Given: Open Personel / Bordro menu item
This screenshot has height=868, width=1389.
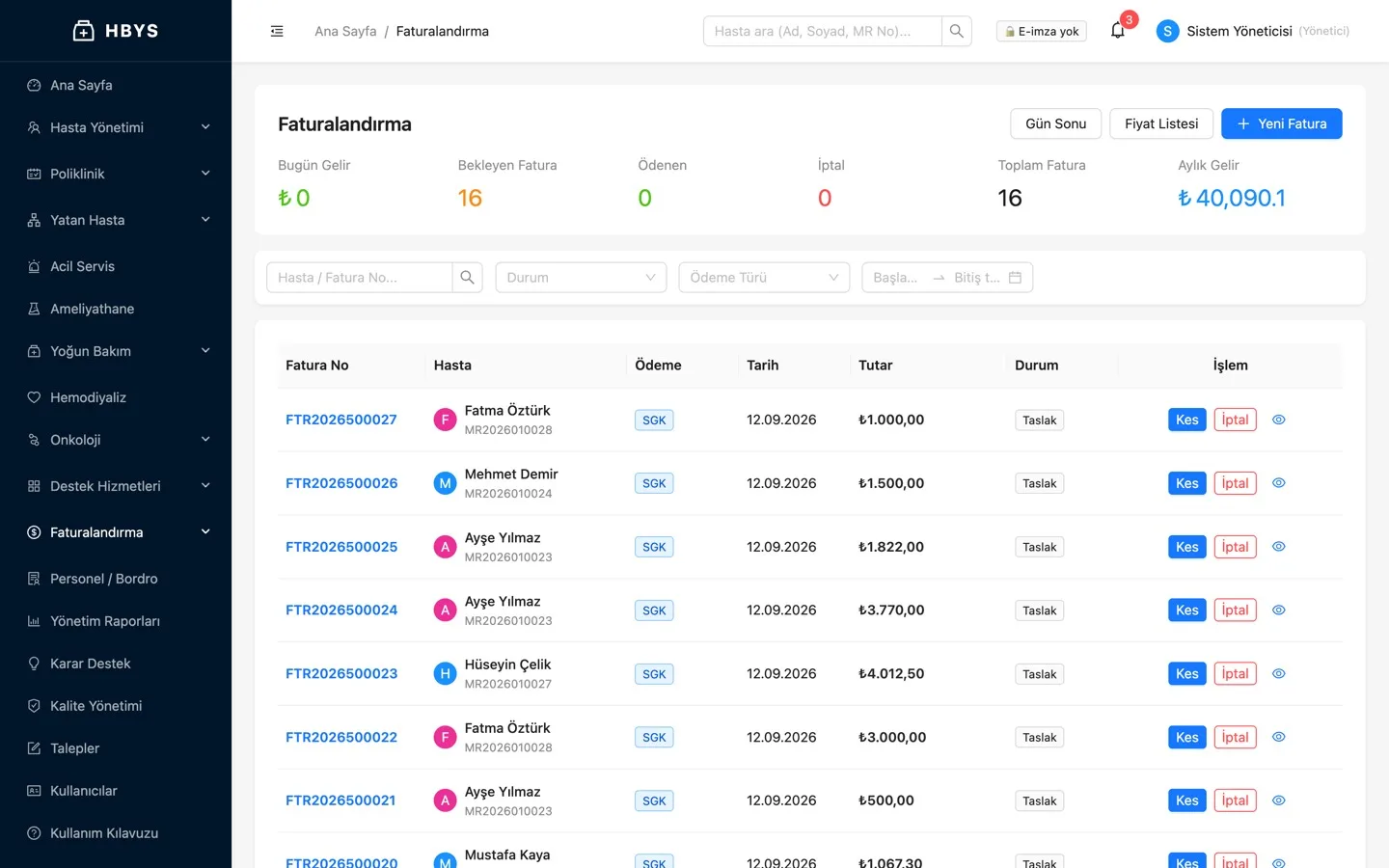Looking at the screenshot, I should click(x=116, y=579).
